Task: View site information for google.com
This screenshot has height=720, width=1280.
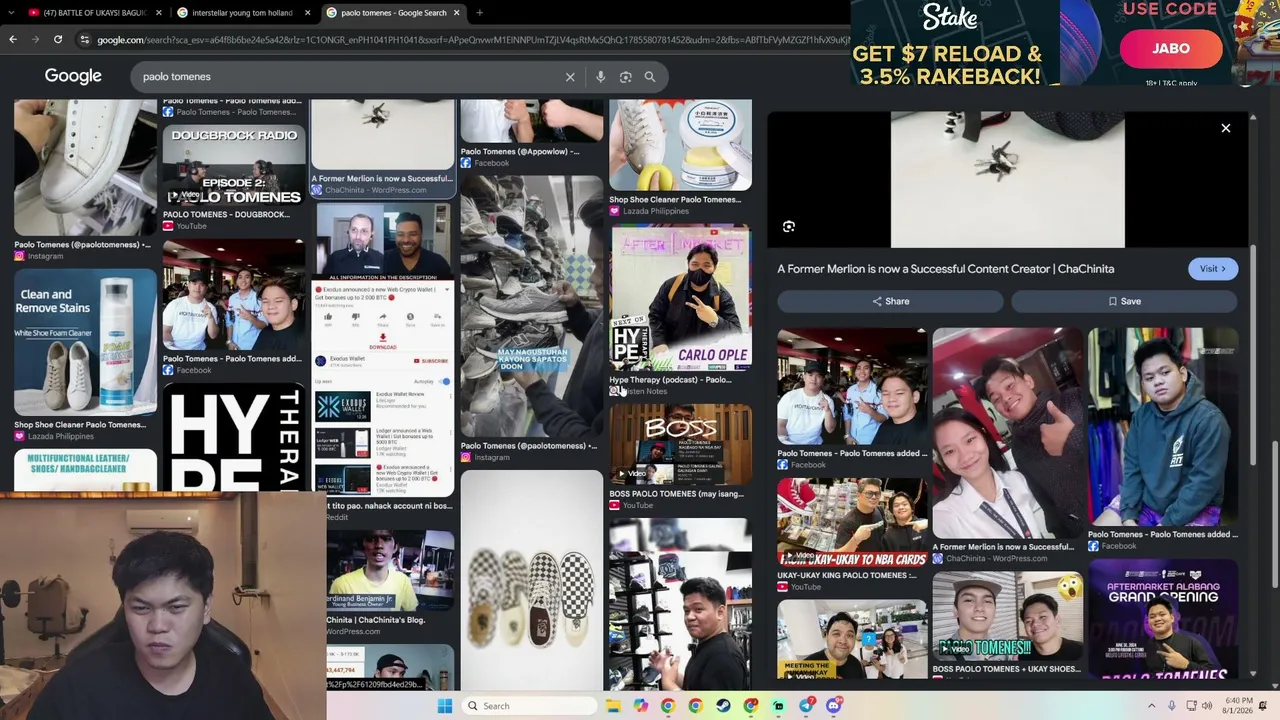Action: pos(84,39)
